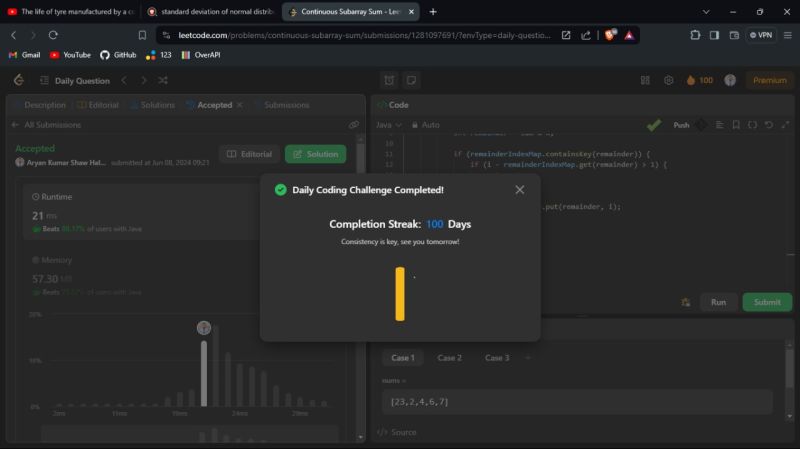Close the Accepted tab
The image size is (800, 449).
coord(239,105)
